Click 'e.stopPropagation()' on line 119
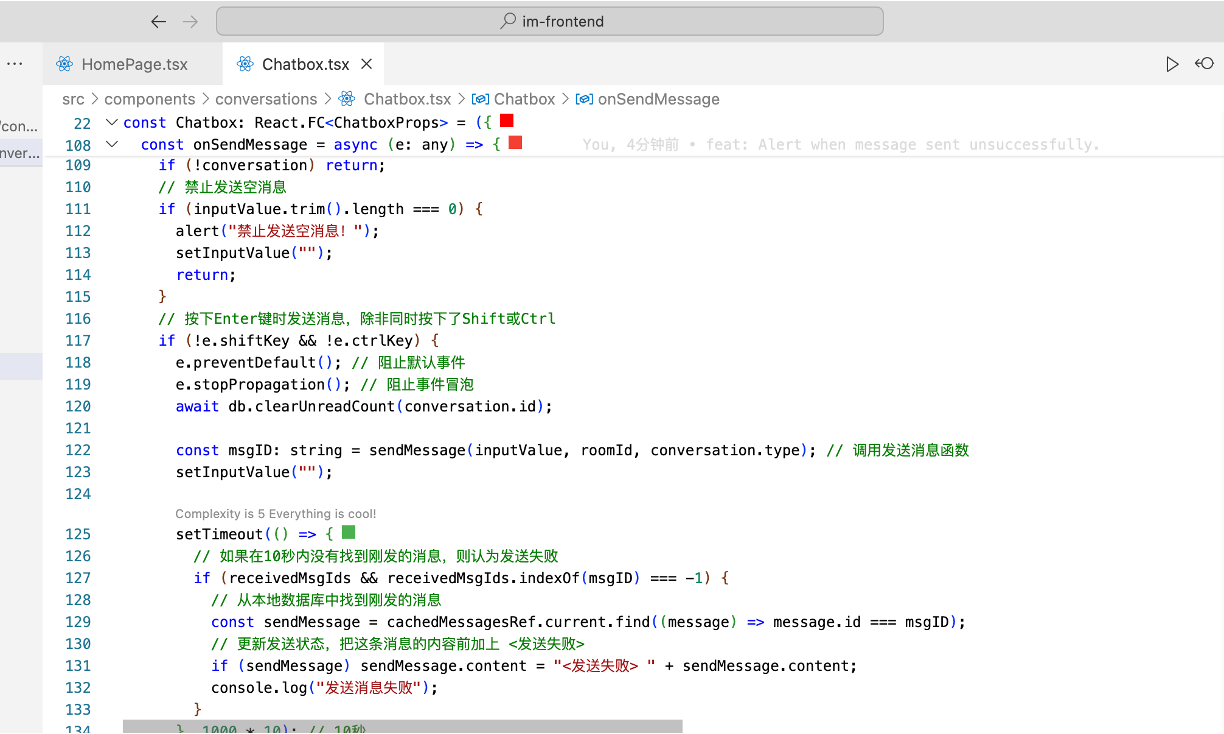1224x734 pixels. (x=264, y=385)
